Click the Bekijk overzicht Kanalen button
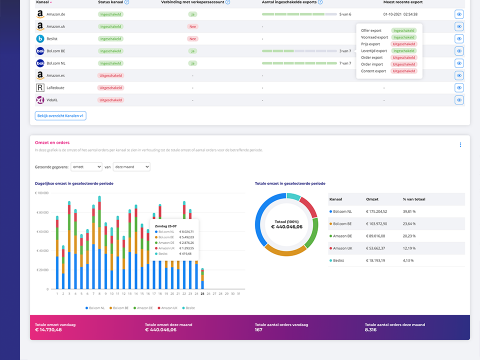This screenshot has width=480, height=360. pos(61,116)
